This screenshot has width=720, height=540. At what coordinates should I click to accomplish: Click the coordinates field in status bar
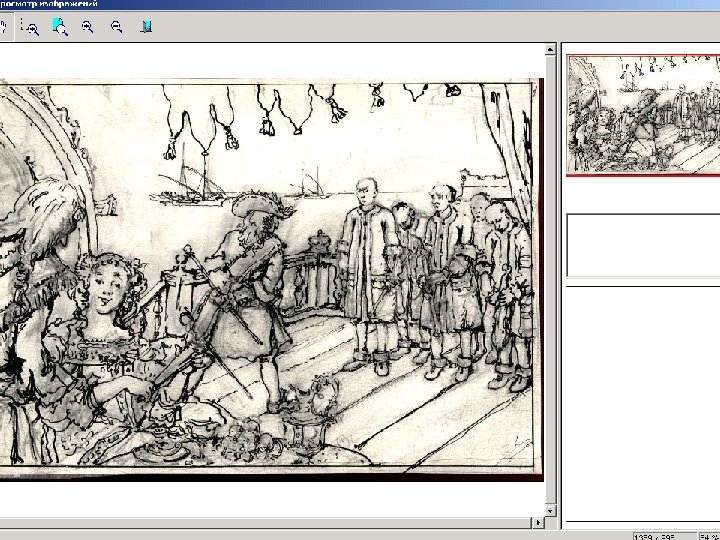(x=664, y=536)
